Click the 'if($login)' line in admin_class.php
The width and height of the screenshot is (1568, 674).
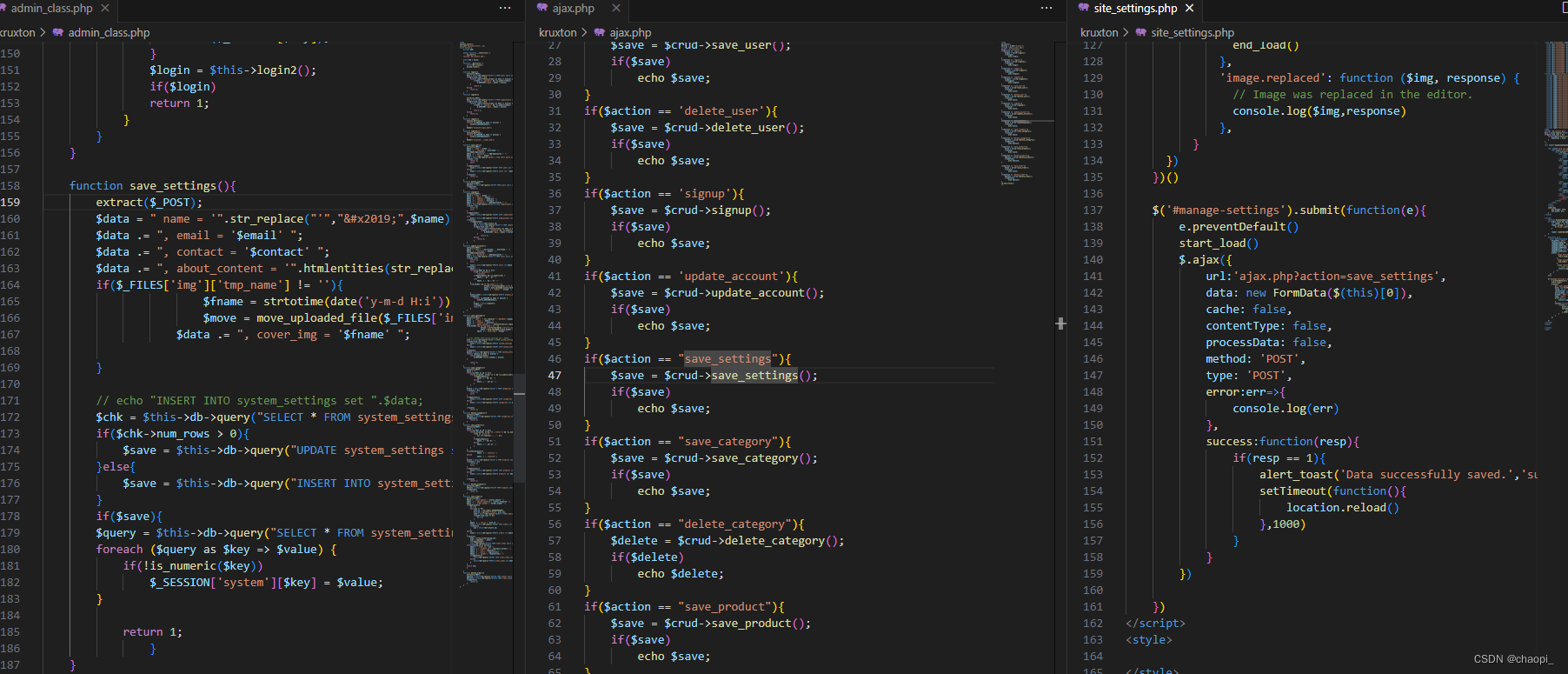(x=183, y=87)
